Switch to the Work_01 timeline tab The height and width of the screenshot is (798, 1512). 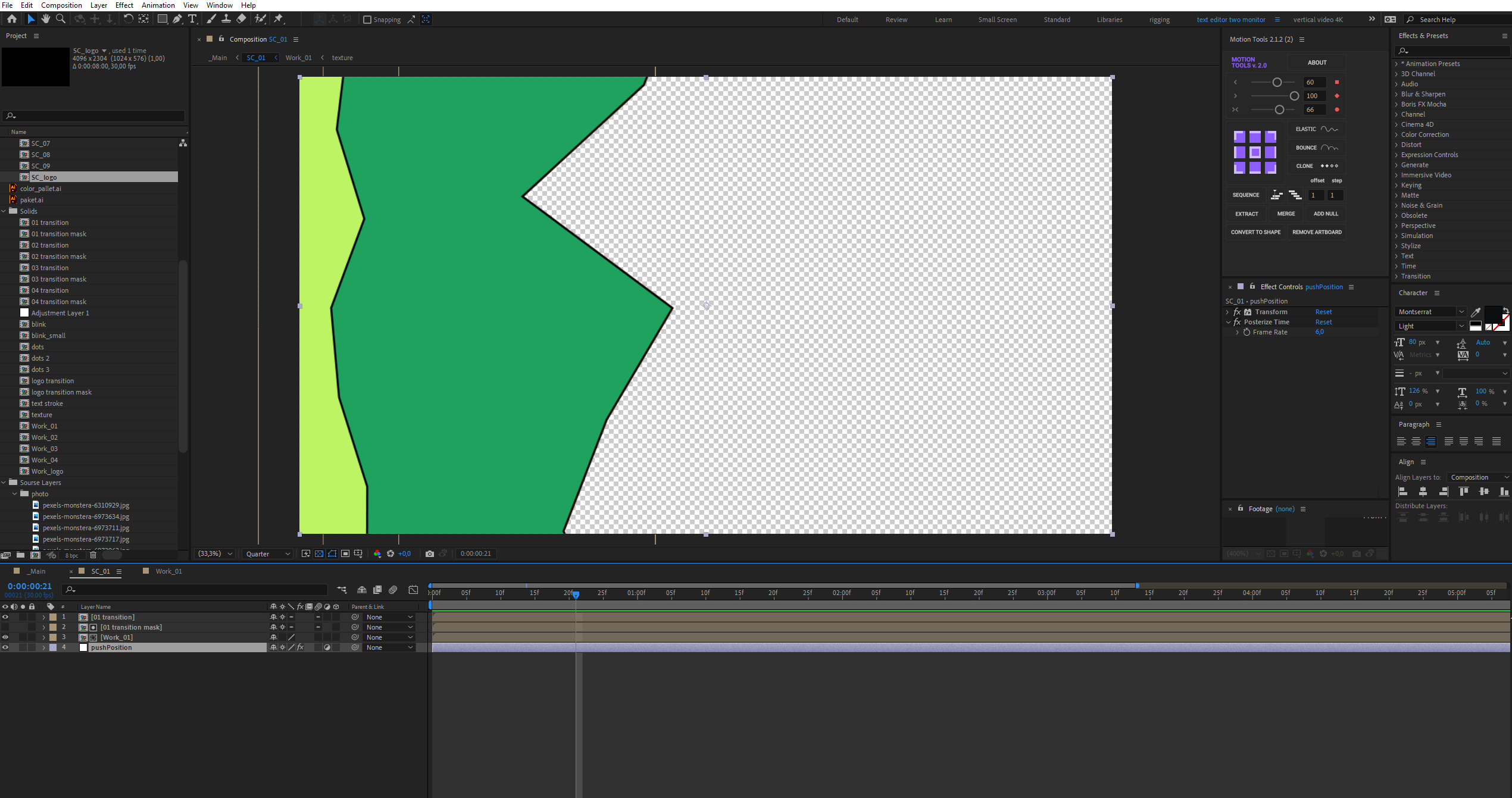pyautogui.click(x=168, y=571)
